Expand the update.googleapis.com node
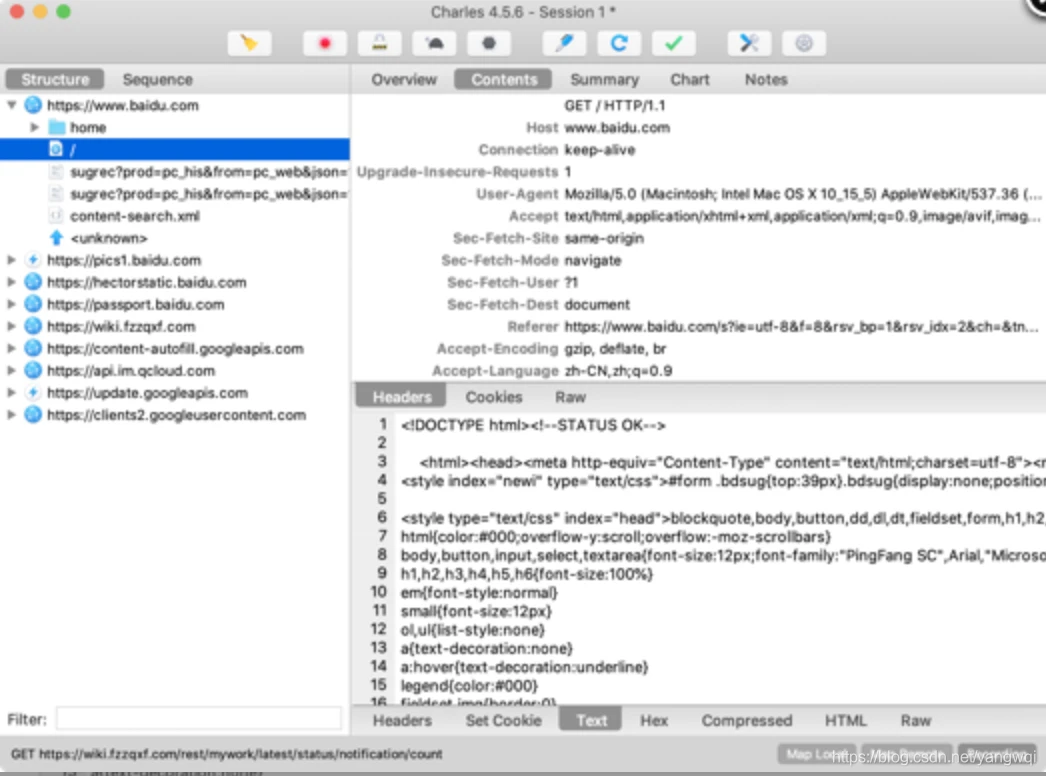Screen dimensions: 1046x776 [11, 392]
